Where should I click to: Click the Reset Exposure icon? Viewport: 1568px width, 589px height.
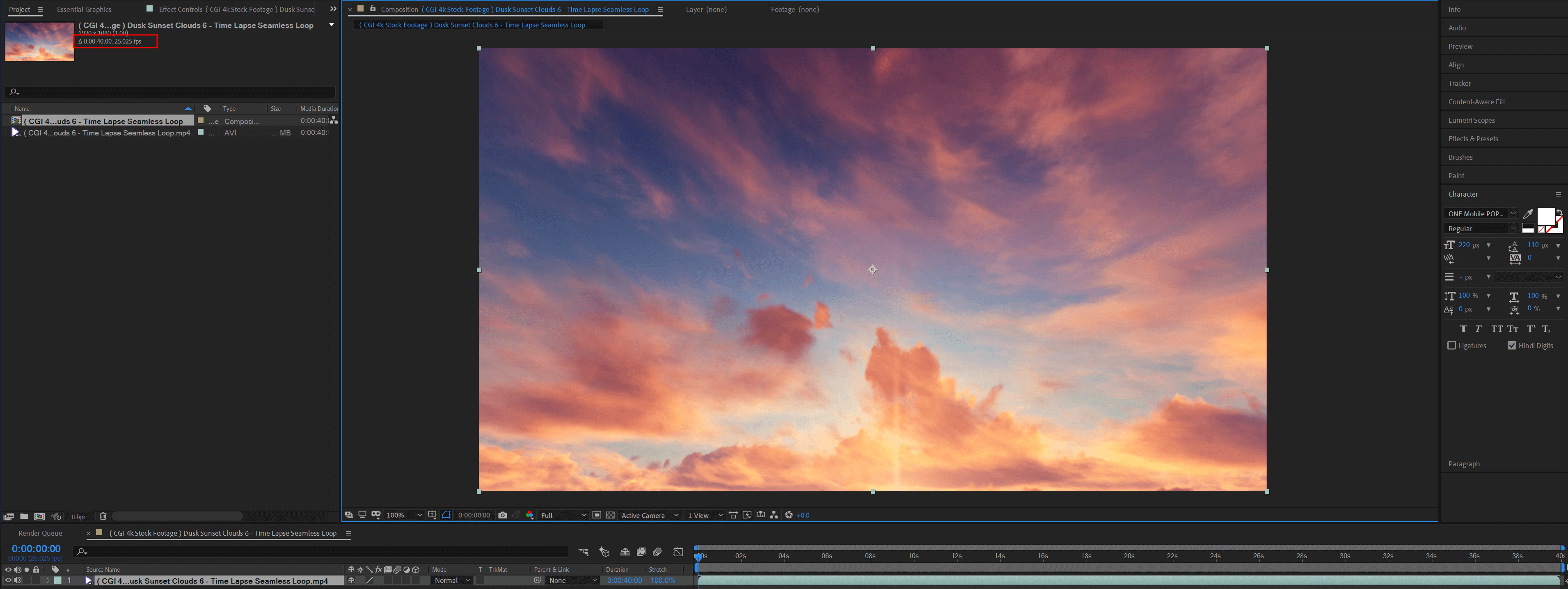click(789, 515)
